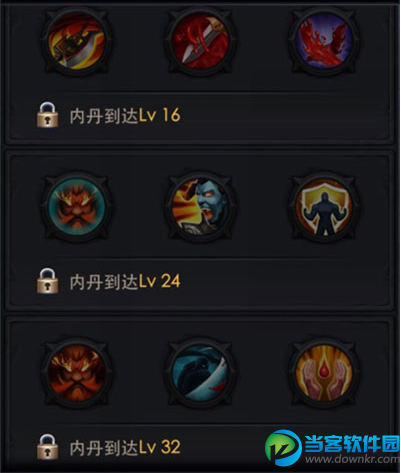
Task: Click the 内丹到达Lv 16 unlock text
Action: (x=125, y=115)
